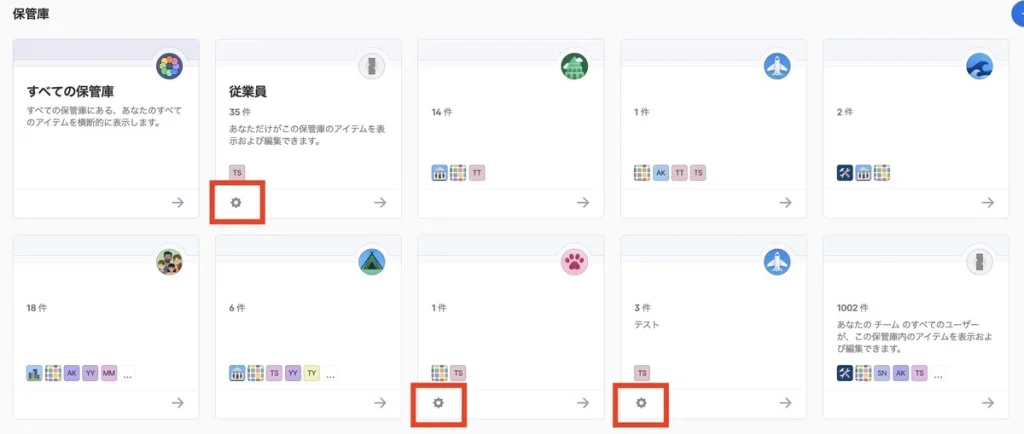Click arrow on the wave vault card

(987, 202)
